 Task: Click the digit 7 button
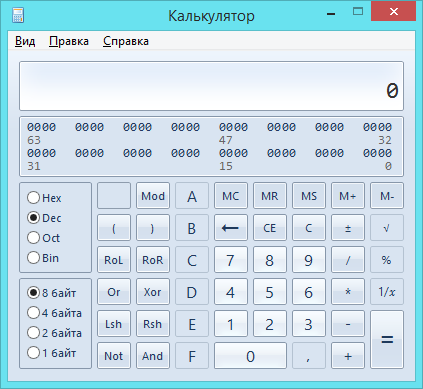click(x=231, y=260)
